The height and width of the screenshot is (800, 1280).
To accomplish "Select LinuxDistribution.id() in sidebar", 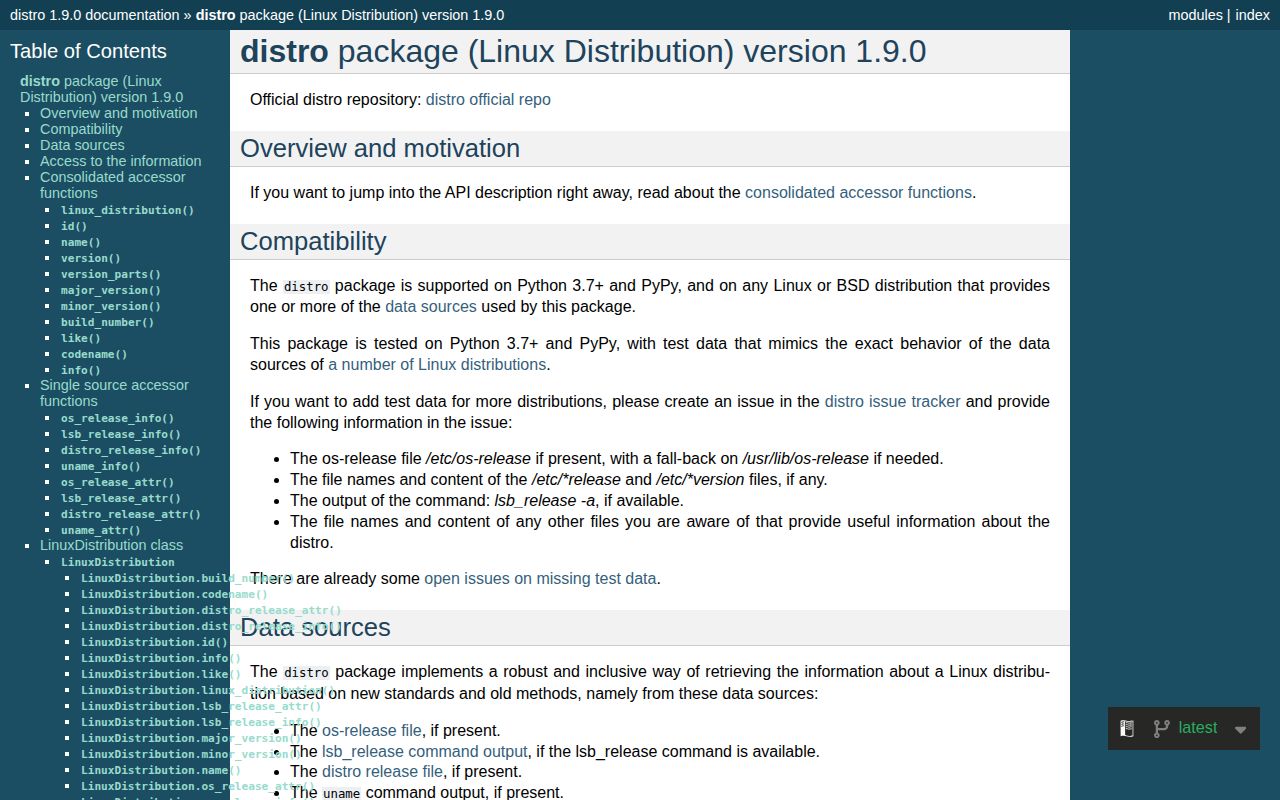I will coord(154,642).
